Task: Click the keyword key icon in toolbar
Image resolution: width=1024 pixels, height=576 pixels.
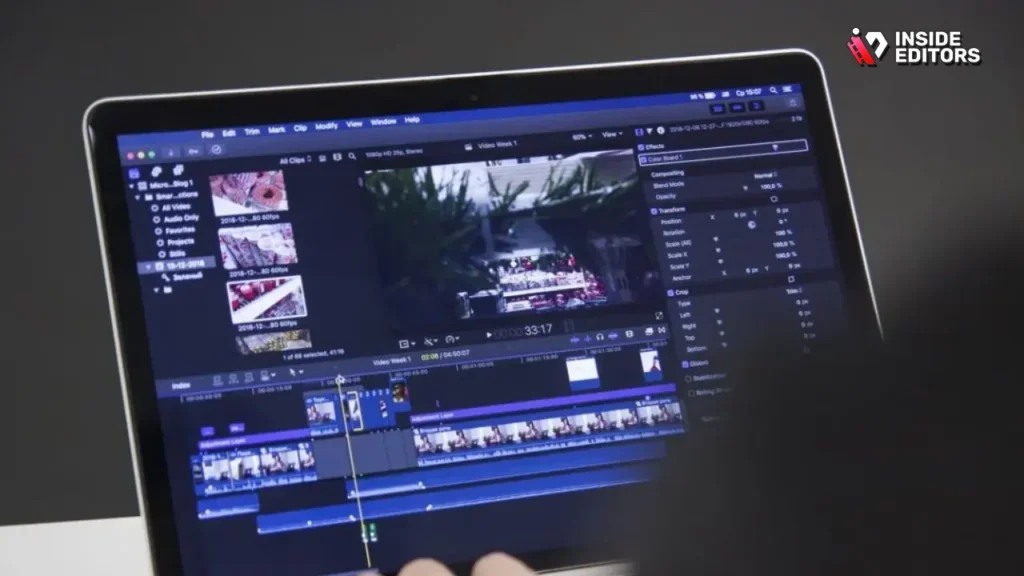Action: pyautogui.click(x=193, y=152)
